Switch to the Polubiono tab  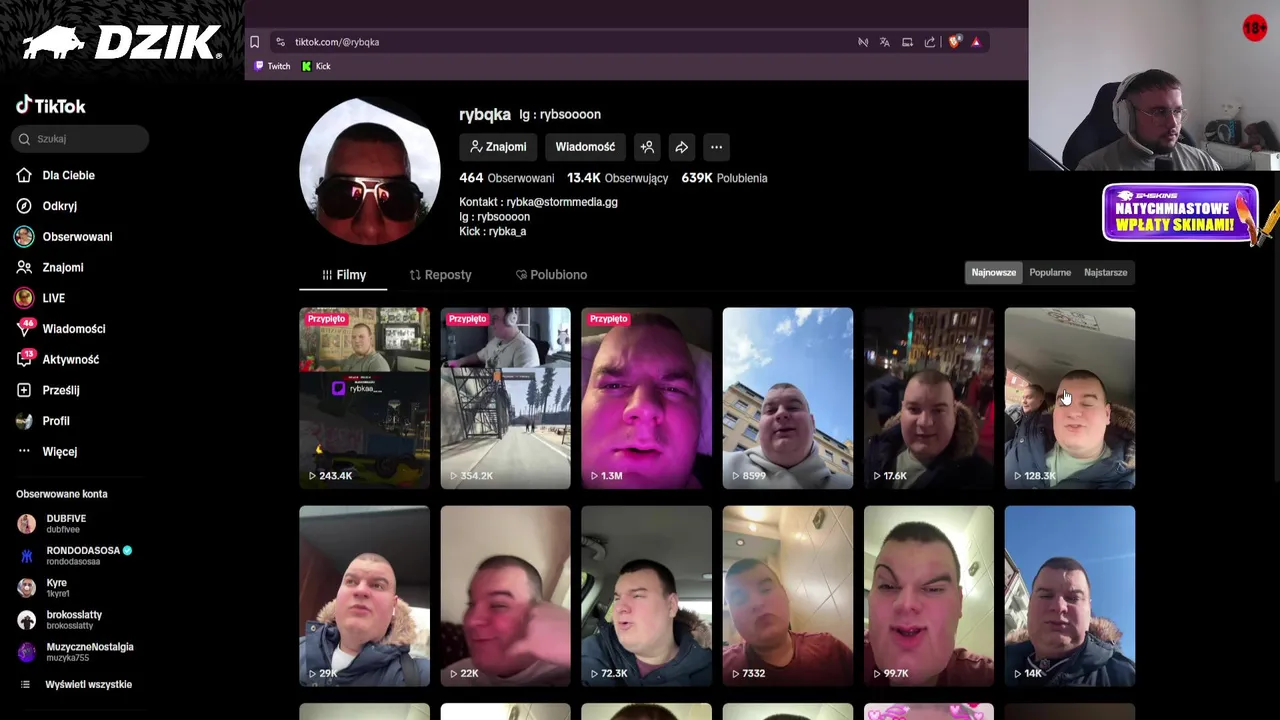tap(551, 275)
